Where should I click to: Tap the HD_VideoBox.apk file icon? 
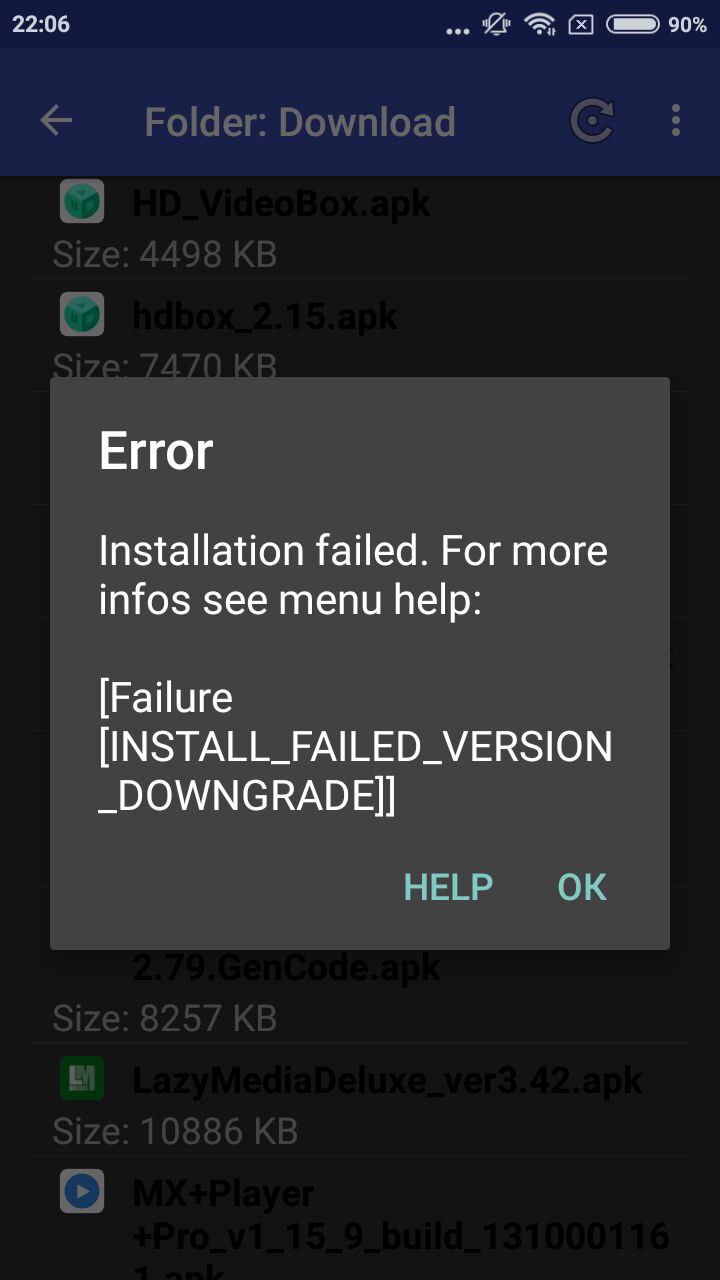82,203
